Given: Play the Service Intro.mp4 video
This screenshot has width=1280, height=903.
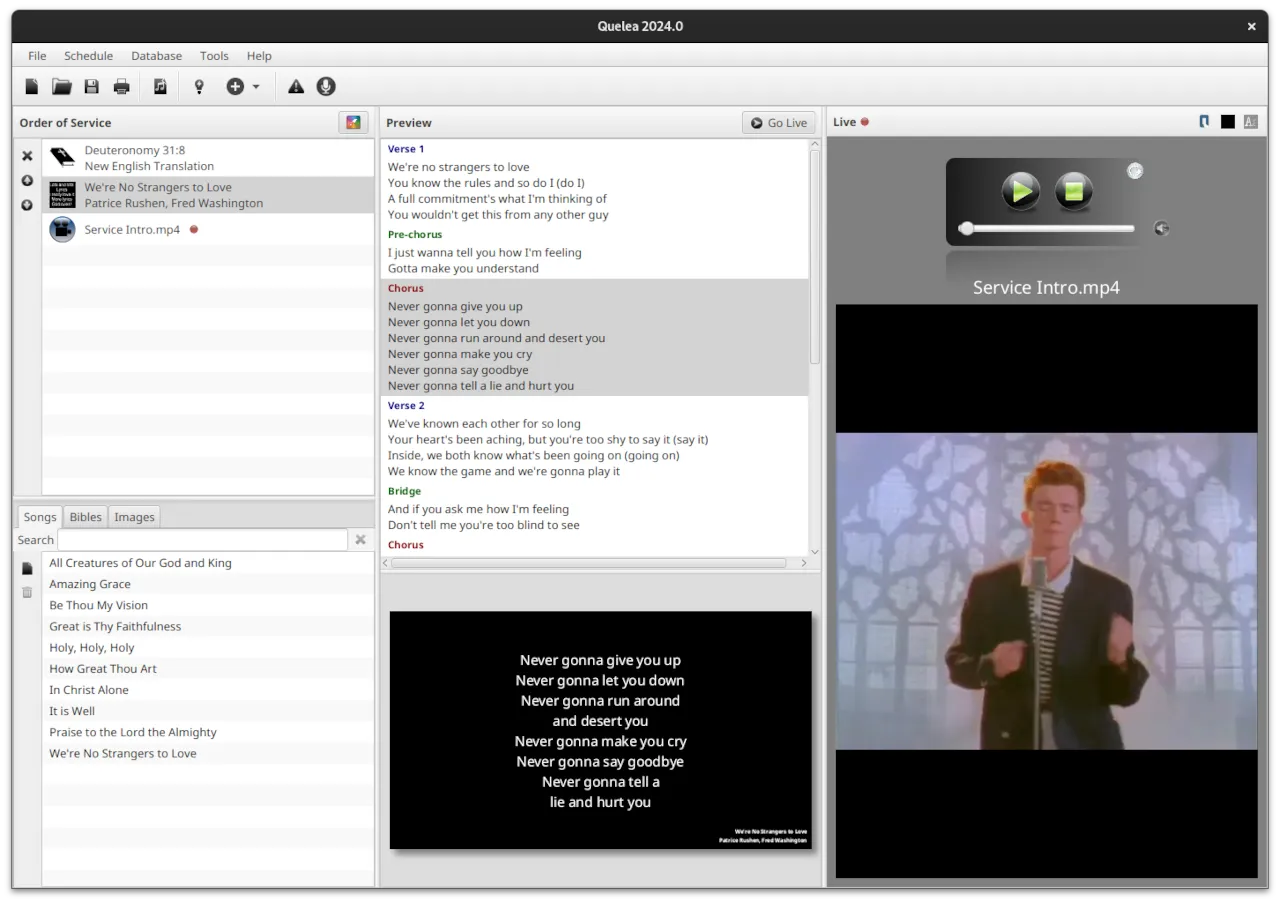Looking at the screenshot, I should tap(1020, 190).
